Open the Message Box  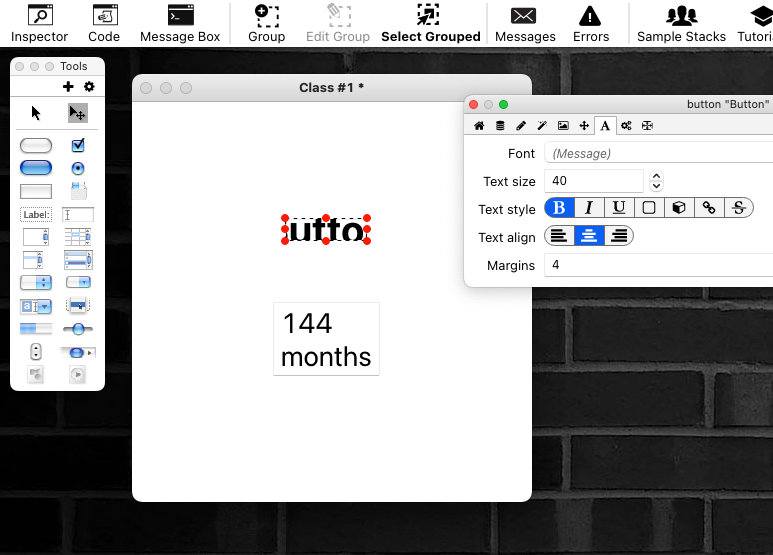point(180,23)
